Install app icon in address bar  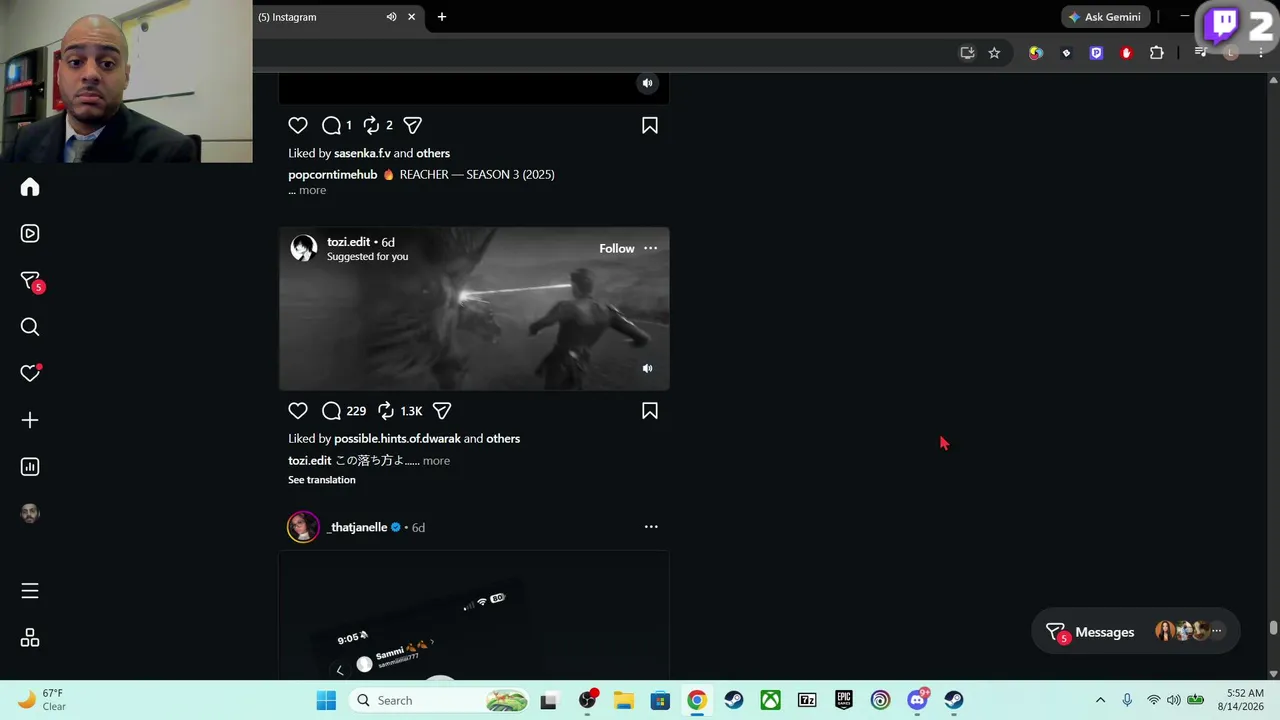(x=967, y=53)
